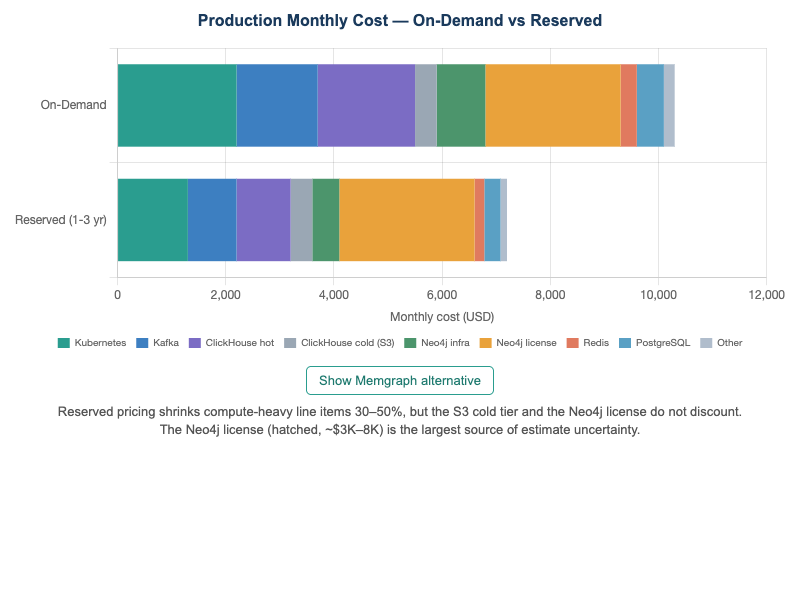Toggle the Kubernetes legend swatch
The image size is (800, 600).
[64, 343]
